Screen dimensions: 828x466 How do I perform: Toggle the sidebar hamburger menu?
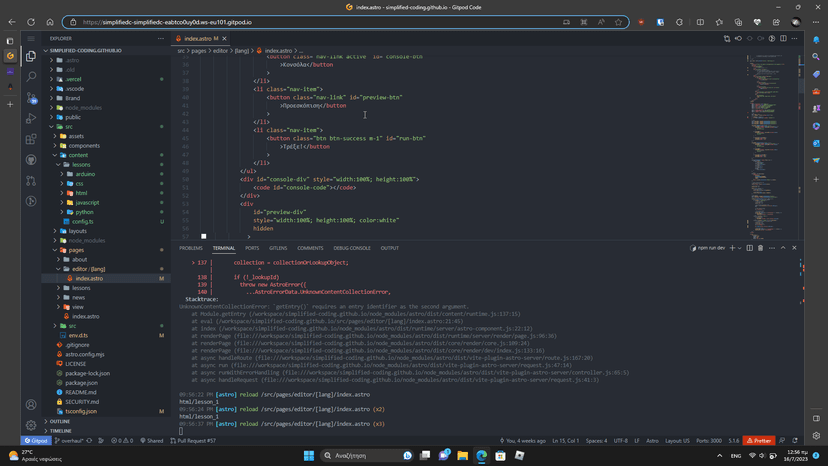click(31, 39)
